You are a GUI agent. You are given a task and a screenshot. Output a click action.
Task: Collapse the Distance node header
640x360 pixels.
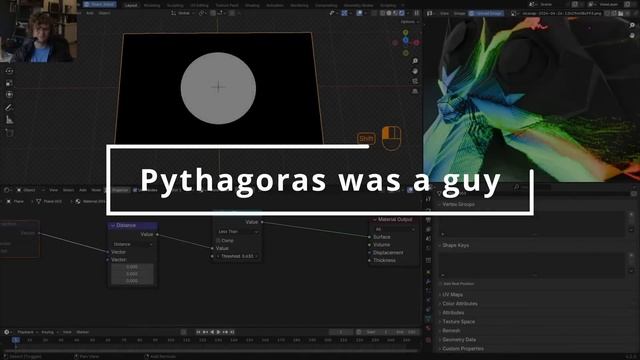click(113, 225)
